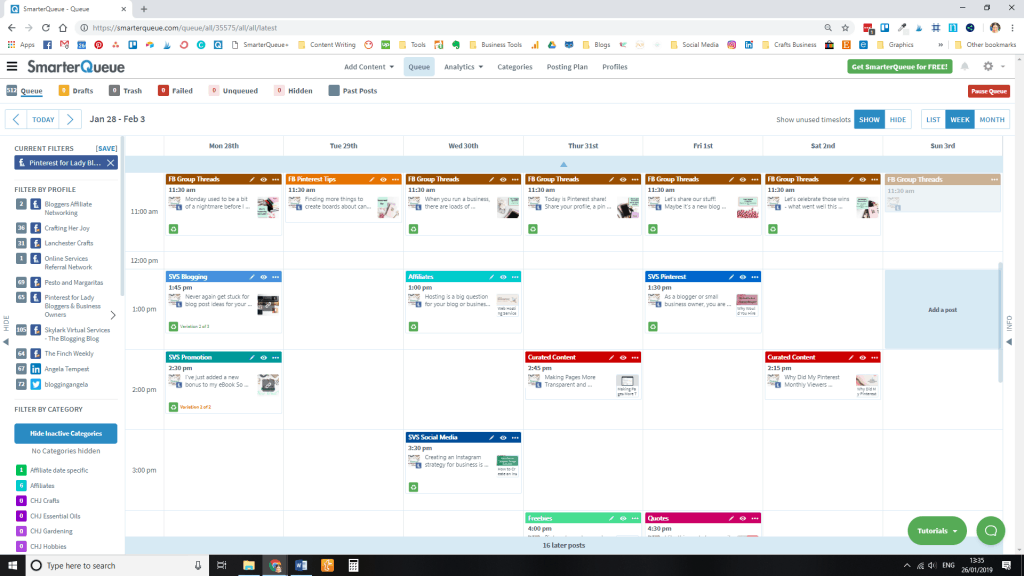Preview Monday FB Group Threads post eye
Image resolution: width=1024 pixels, height=576 pixels.
[x=264, y=180]
